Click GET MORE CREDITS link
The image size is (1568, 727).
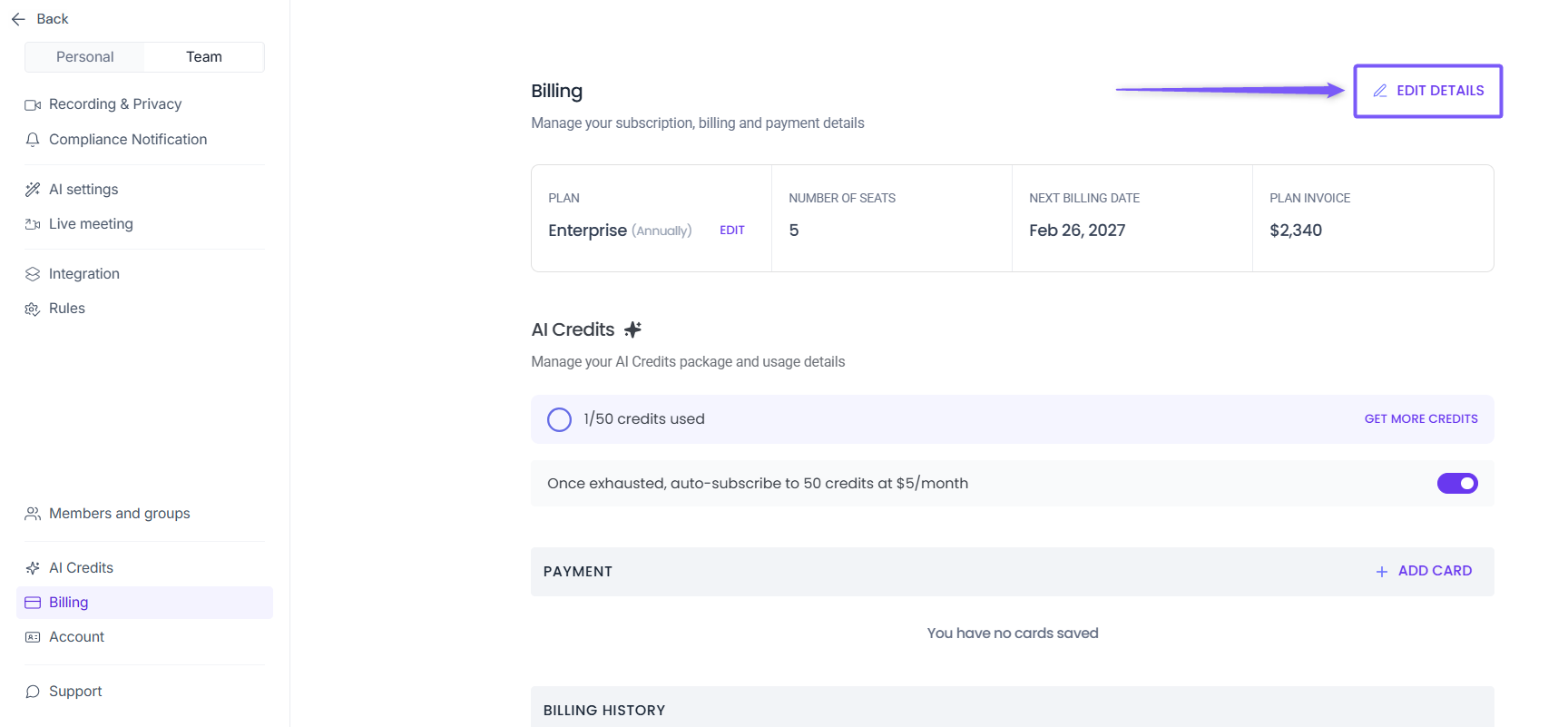[1420, 419]
